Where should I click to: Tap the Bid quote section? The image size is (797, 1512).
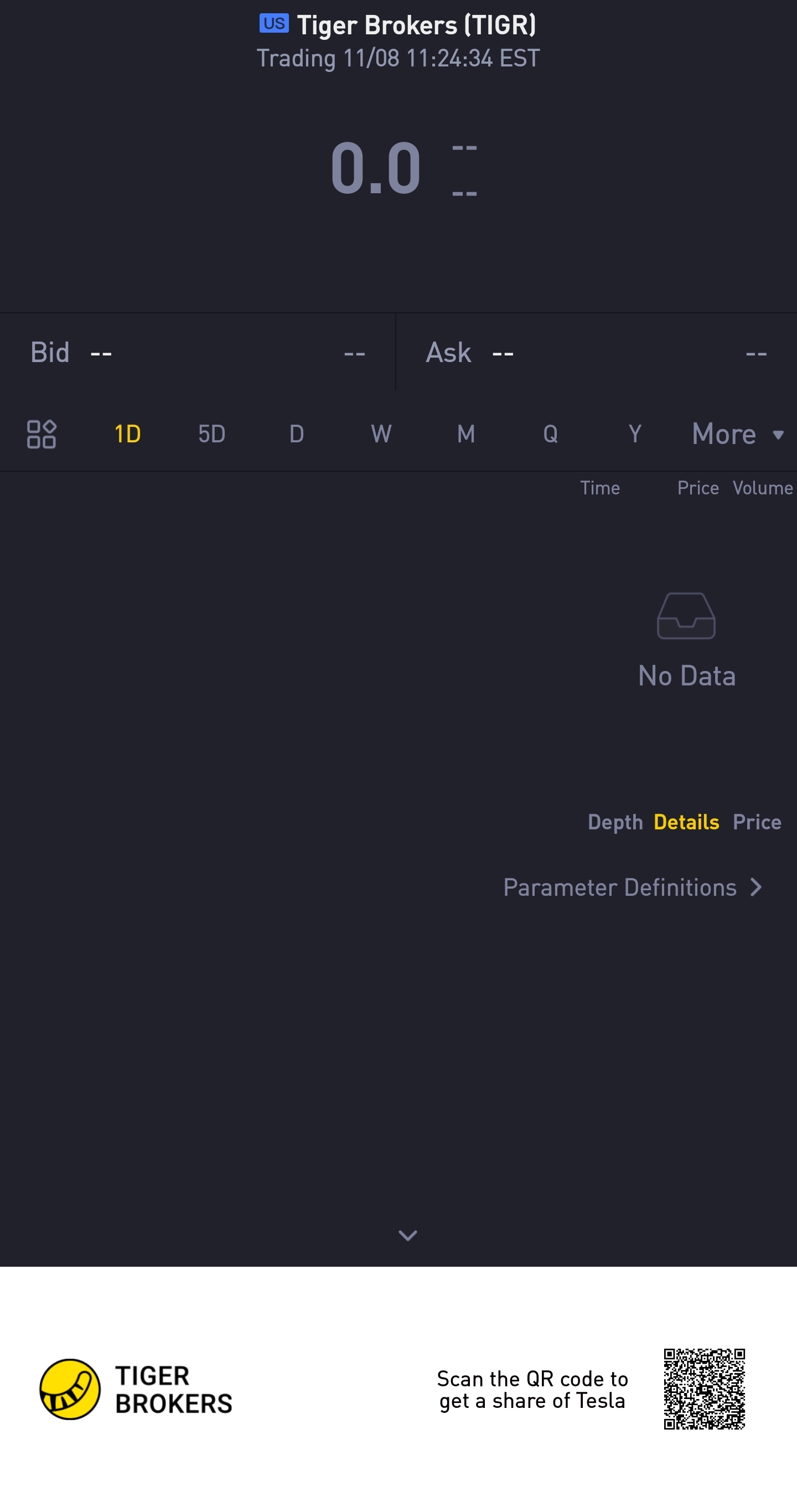point(198,352)
